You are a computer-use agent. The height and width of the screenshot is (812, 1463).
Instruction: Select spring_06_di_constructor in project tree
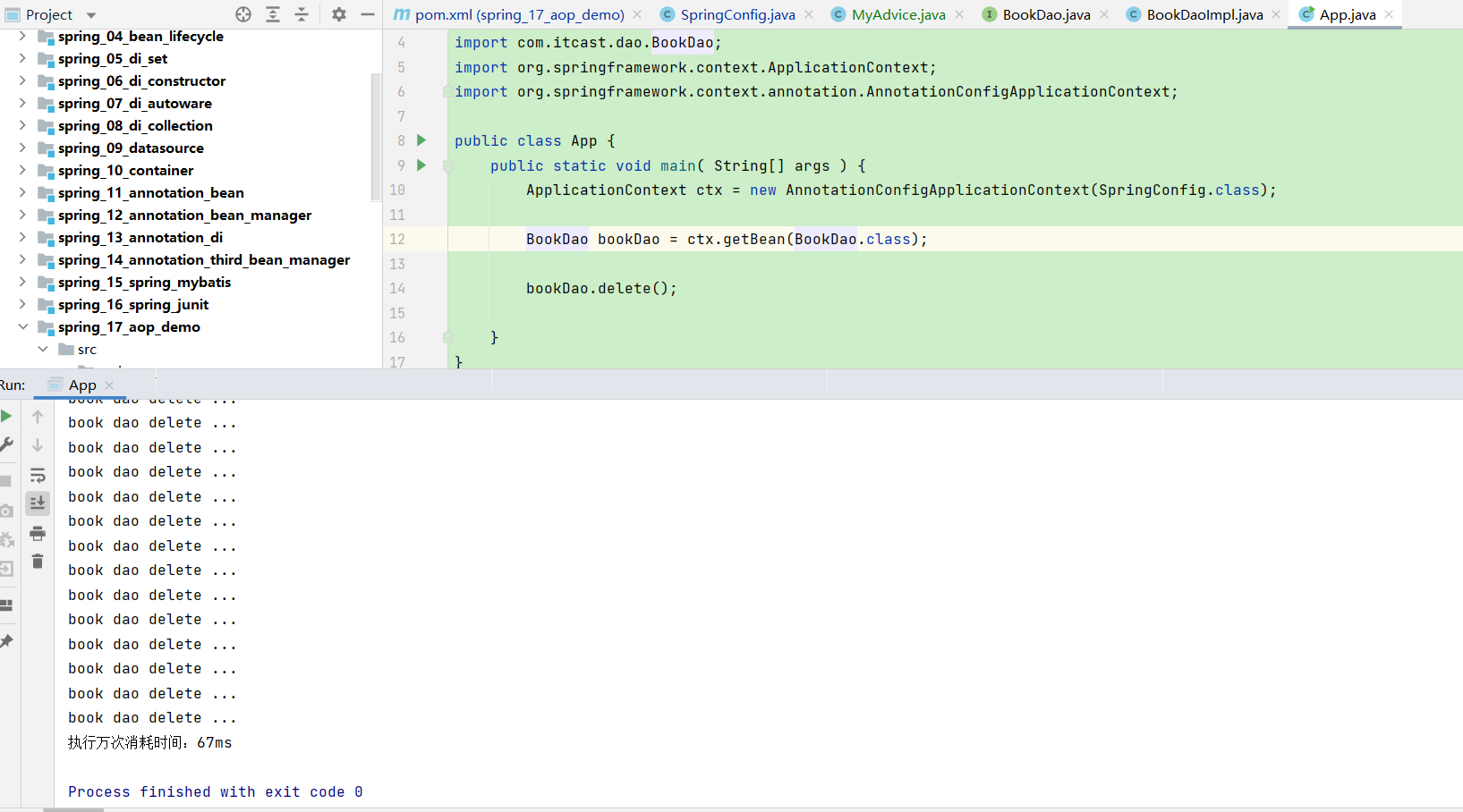click(x=141, y=80)
